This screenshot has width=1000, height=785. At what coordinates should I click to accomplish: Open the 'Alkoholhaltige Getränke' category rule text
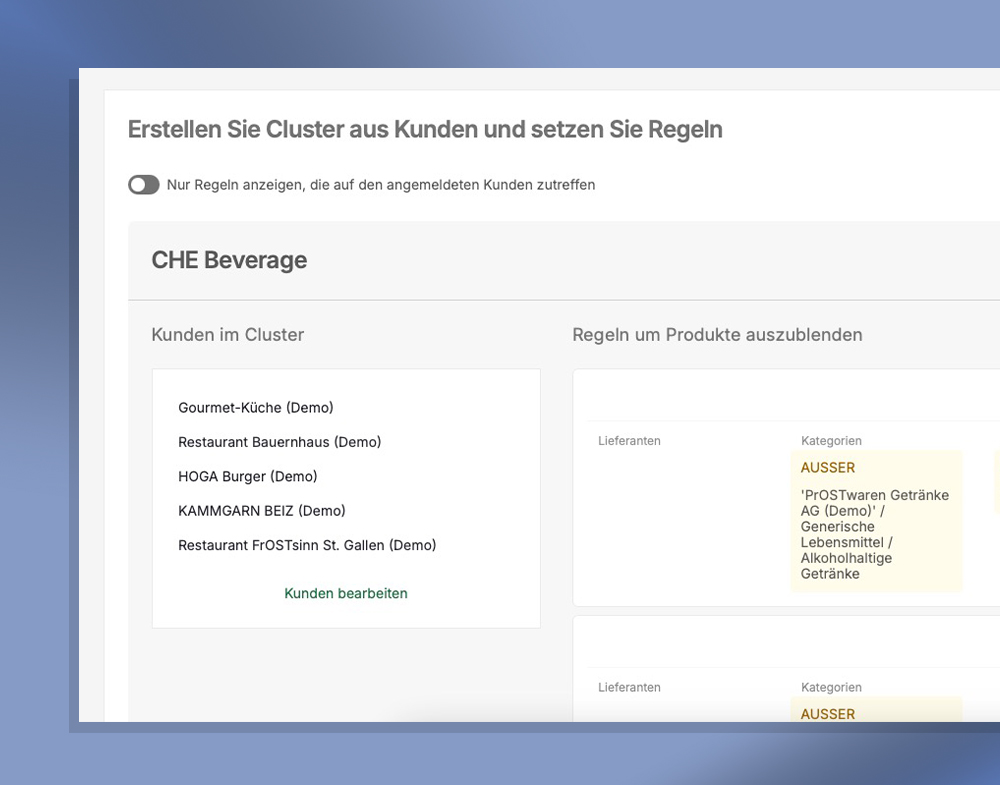point(846,566)
